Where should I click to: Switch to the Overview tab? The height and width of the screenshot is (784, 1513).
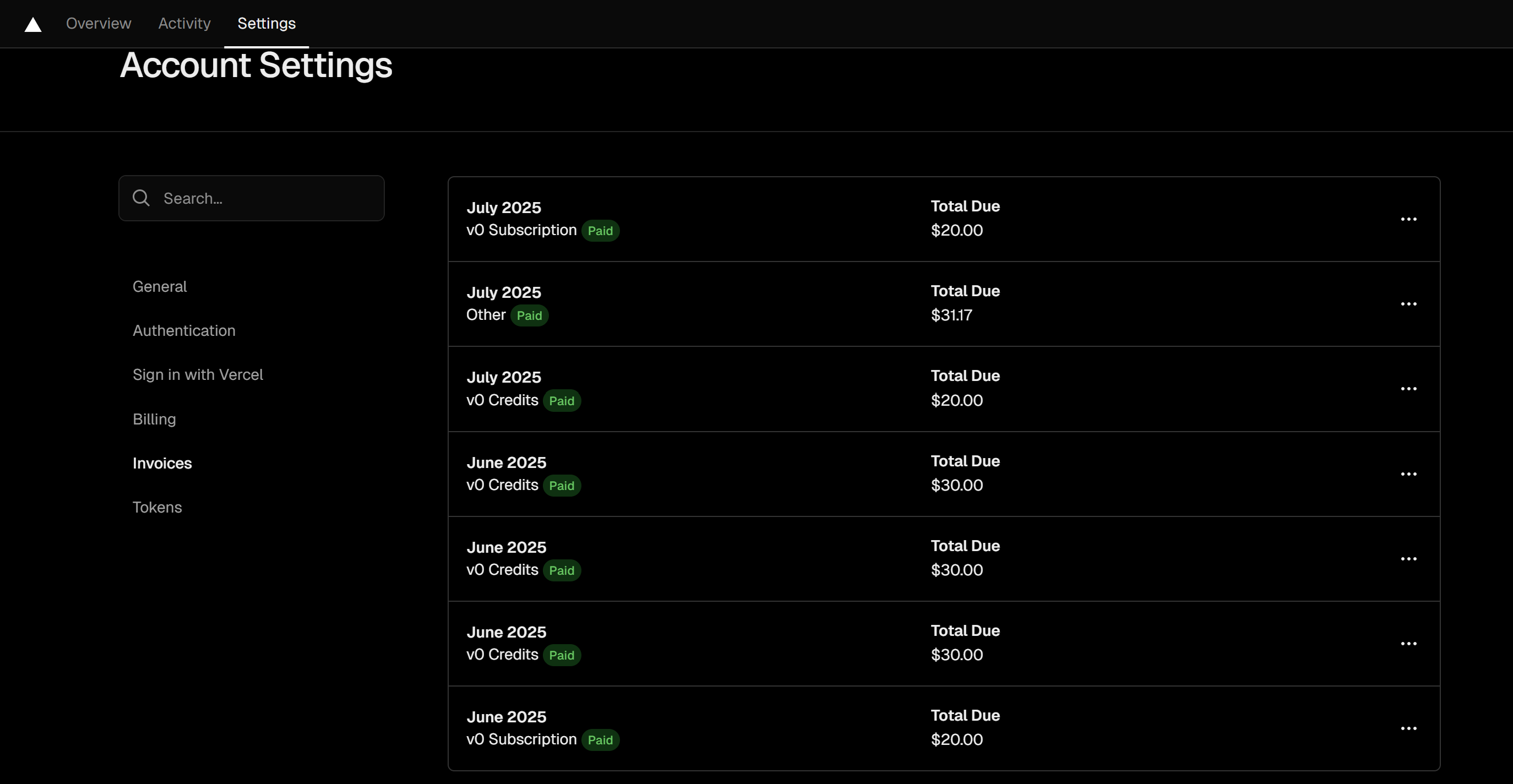pos(98,24)
